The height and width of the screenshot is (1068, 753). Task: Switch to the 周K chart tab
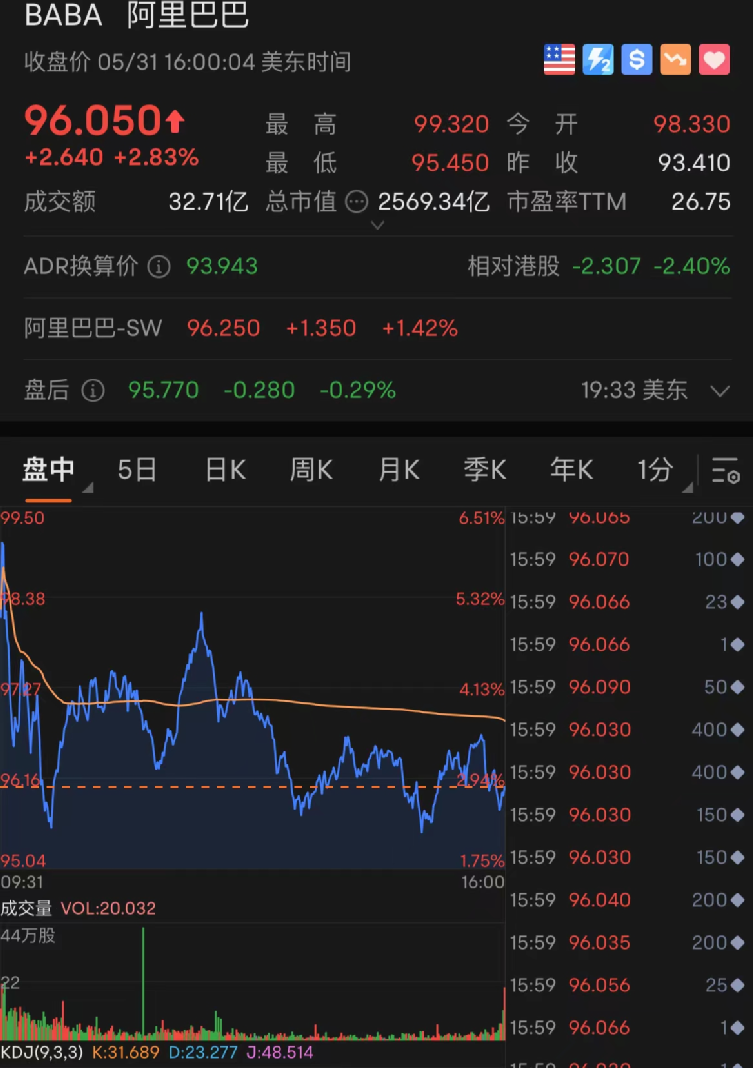pos(311,470)
